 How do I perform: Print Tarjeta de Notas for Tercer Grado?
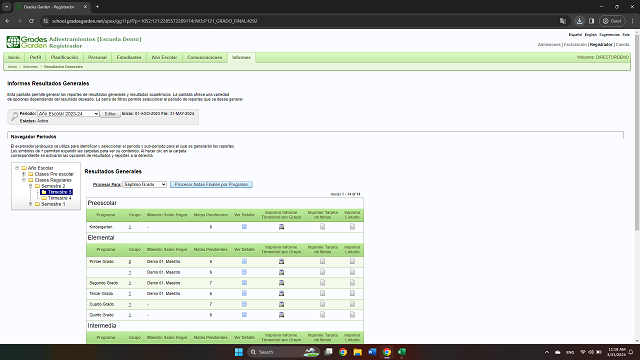(x=322, y=293)
